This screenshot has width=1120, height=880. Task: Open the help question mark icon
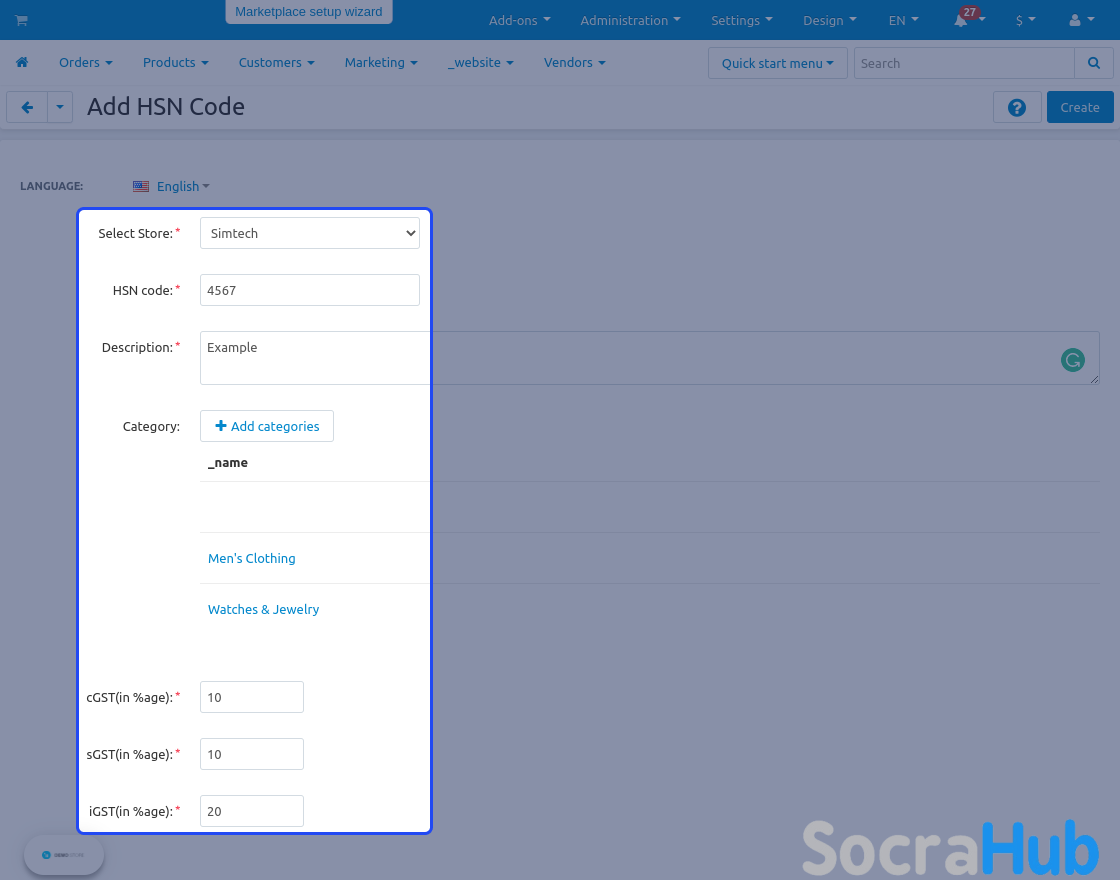click(x=1017, y=107)
